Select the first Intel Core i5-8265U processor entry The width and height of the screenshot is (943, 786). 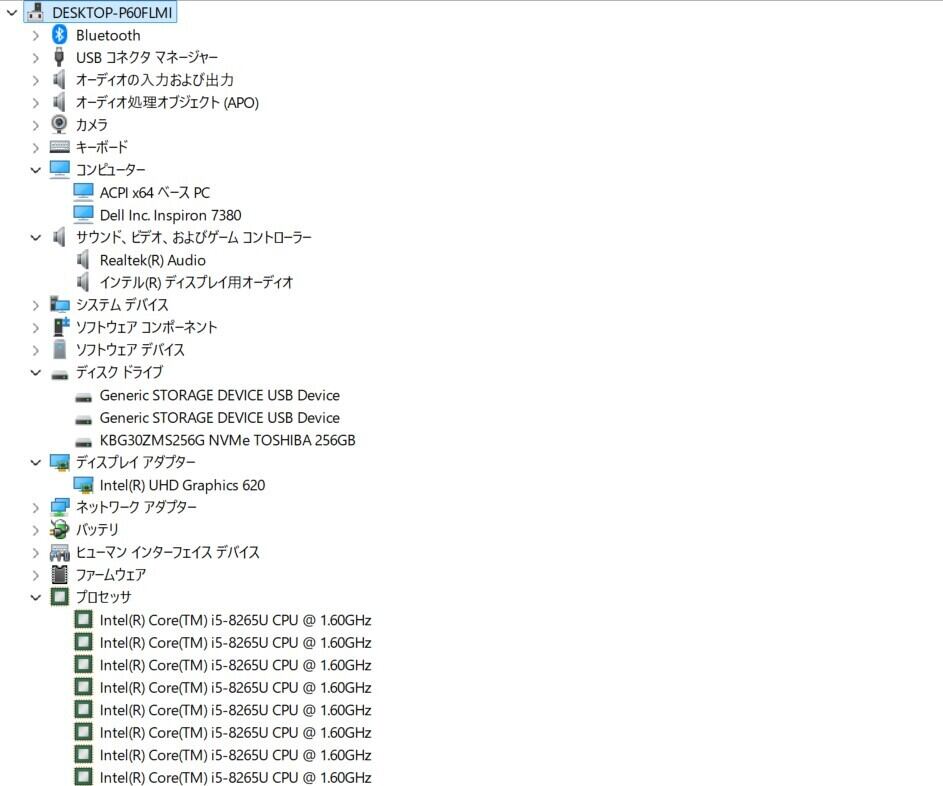(x=235, y=620)
